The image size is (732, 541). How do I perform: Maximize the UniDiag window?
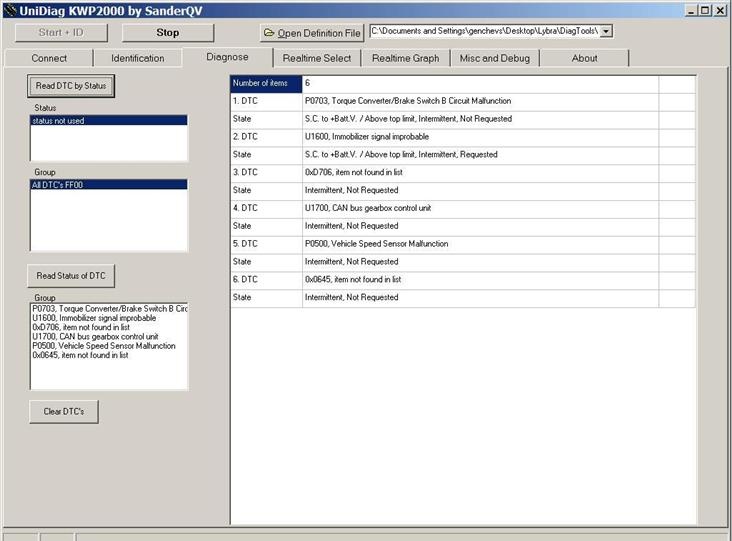tap(705, 10)
